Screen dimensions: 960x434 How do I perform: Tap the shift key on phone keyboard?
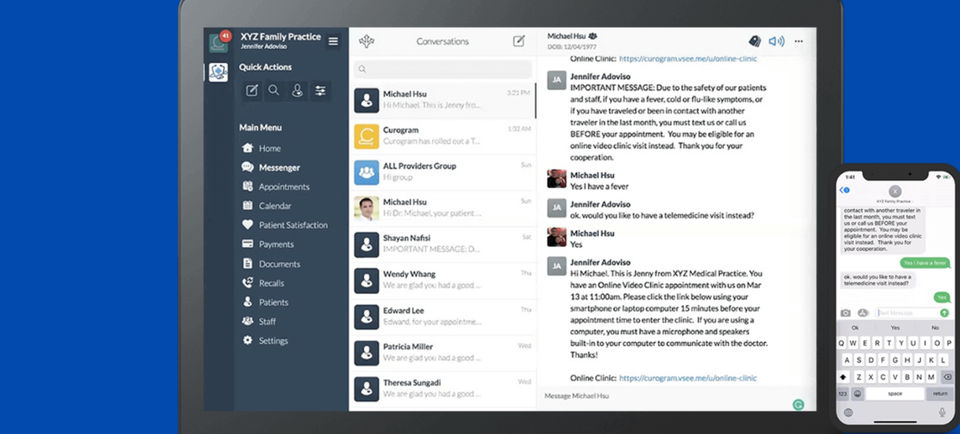click(x=843, y=376)
